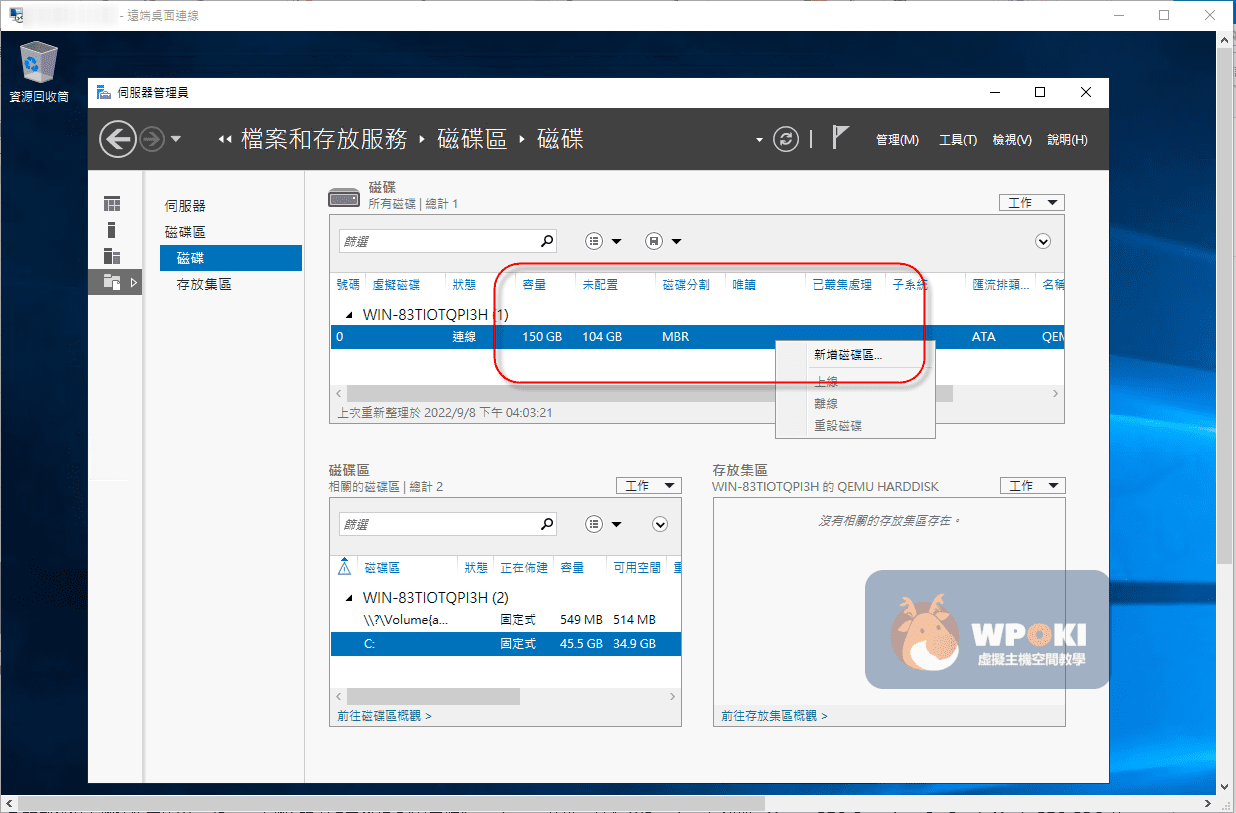Click the local server sidebar icon

coord(112,230)
